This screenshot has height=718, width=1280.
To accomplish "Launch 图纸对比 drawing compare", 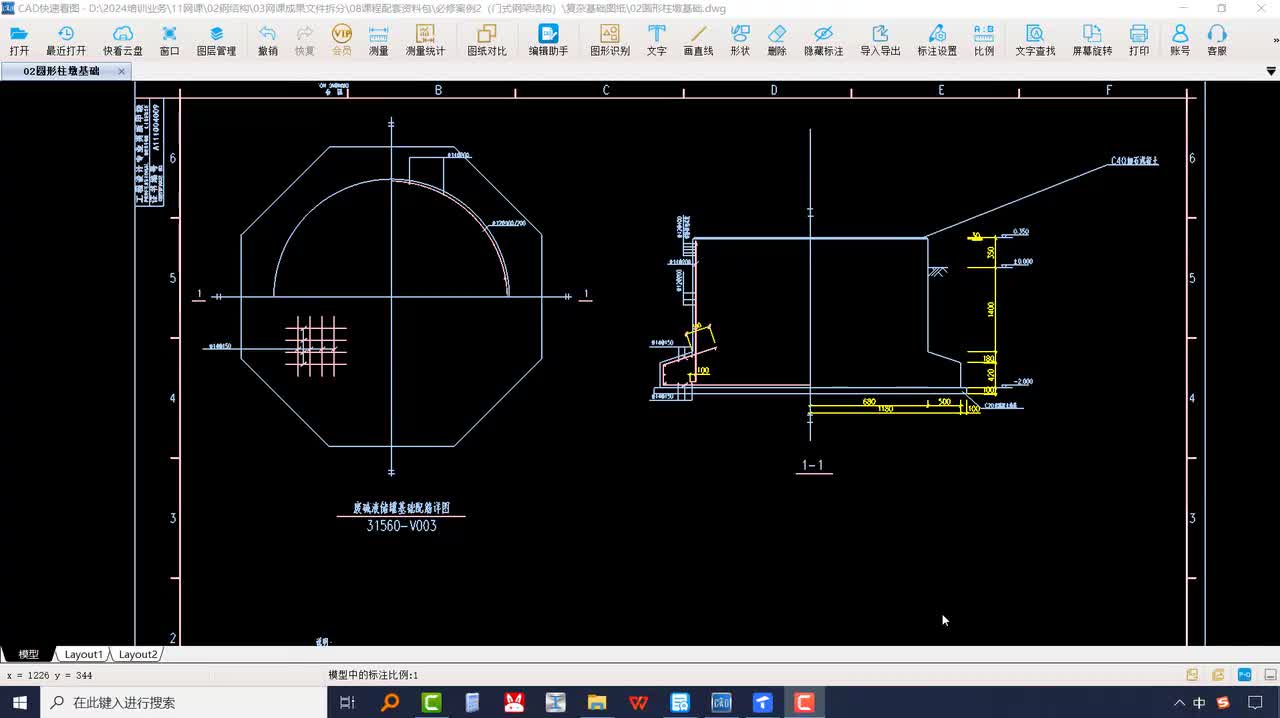I will pyautogui.click(x=487, y=41).
